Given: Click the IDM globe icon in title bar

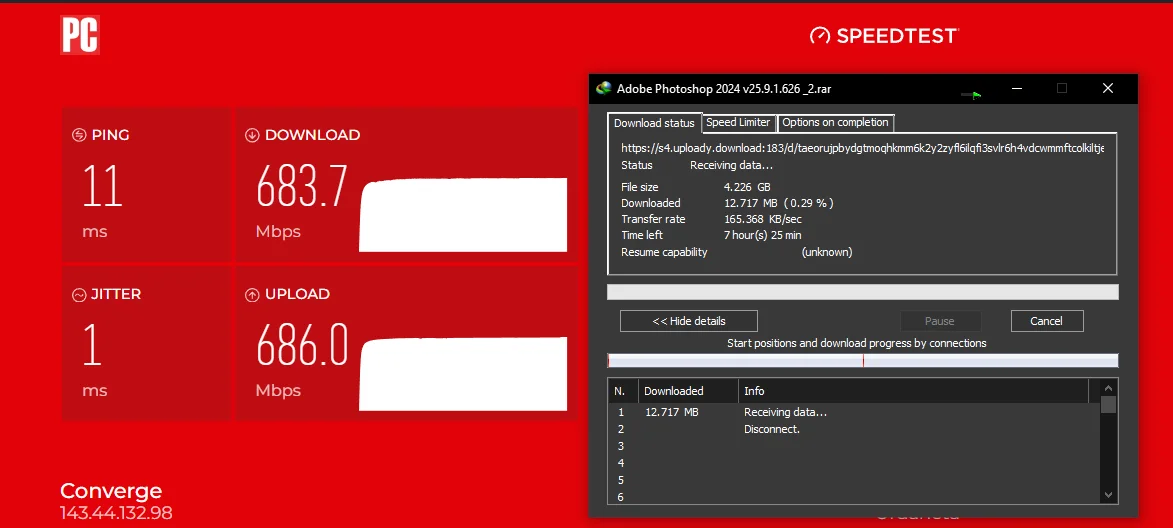Looking at the screenshot, I should pyautogui.click(x=603, y=89).
